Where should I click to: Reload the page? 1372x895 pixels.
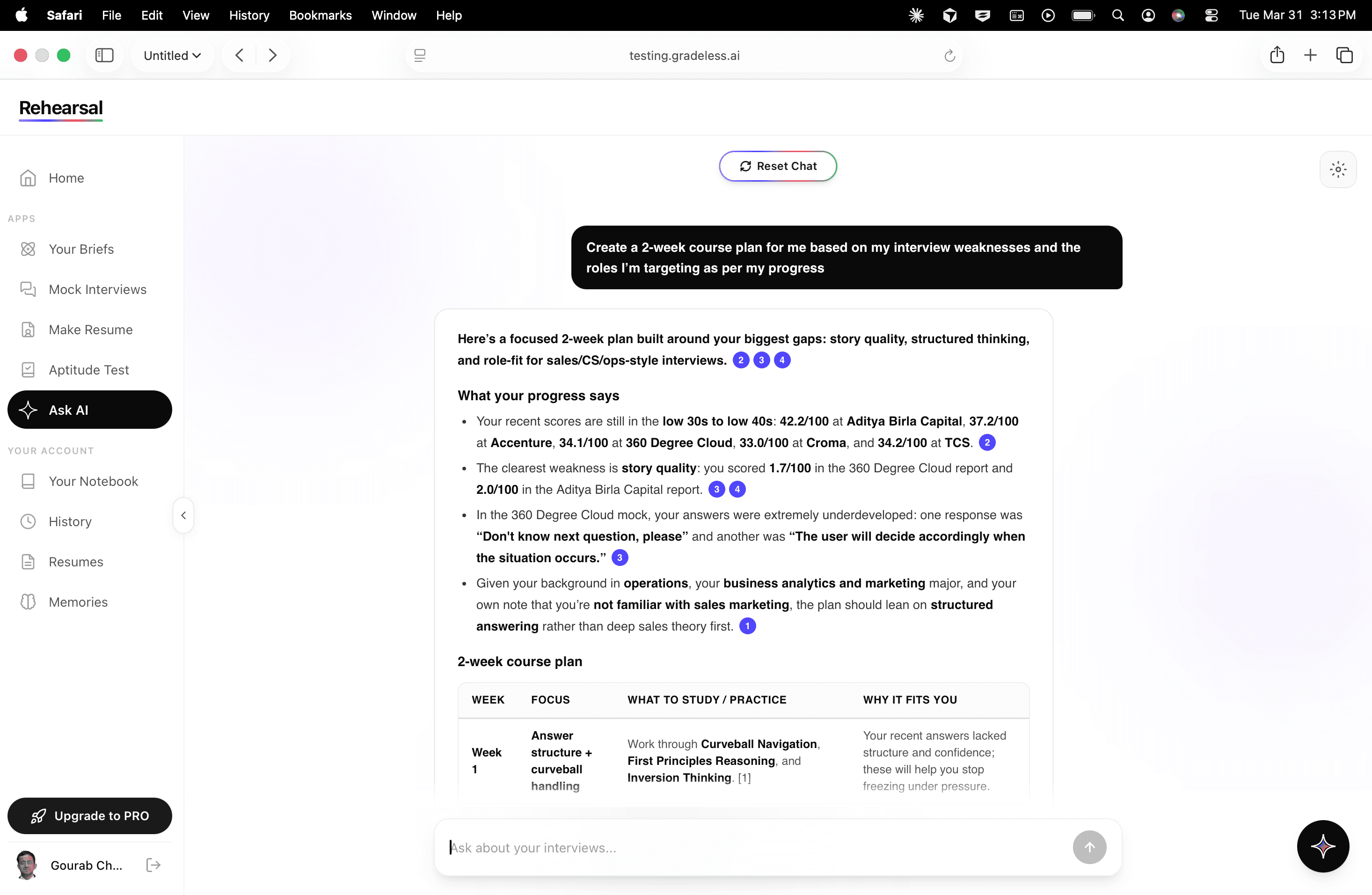coord(949,56)
